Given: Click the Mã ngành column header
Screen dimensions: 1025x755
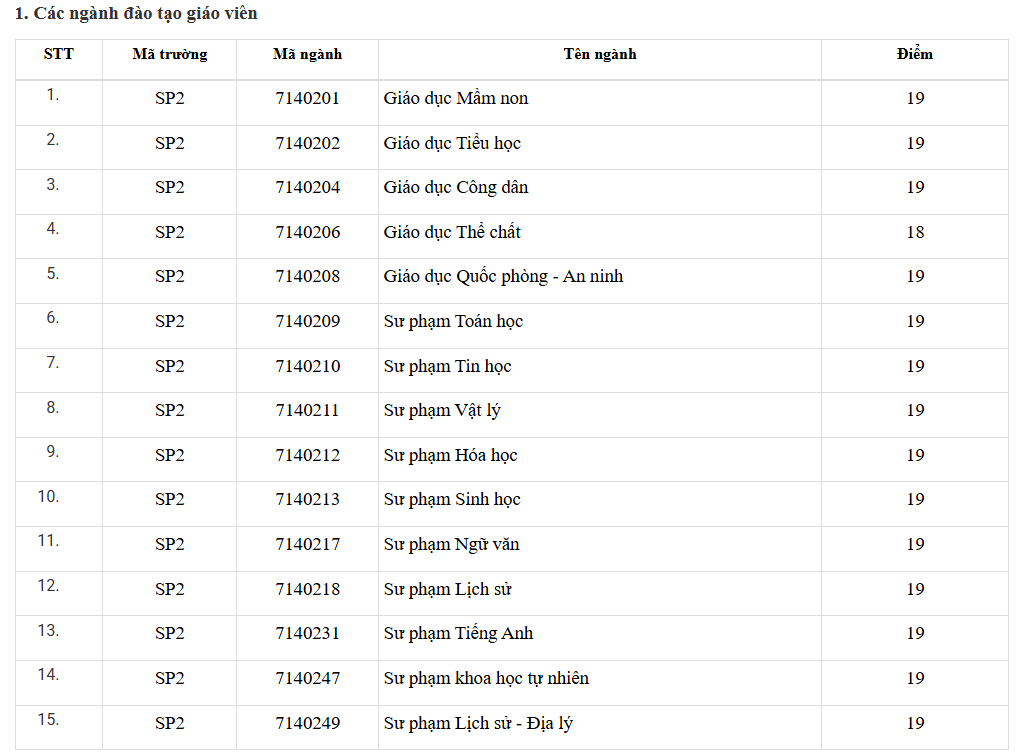Looking at the screenshot, I should click(307, 54).
